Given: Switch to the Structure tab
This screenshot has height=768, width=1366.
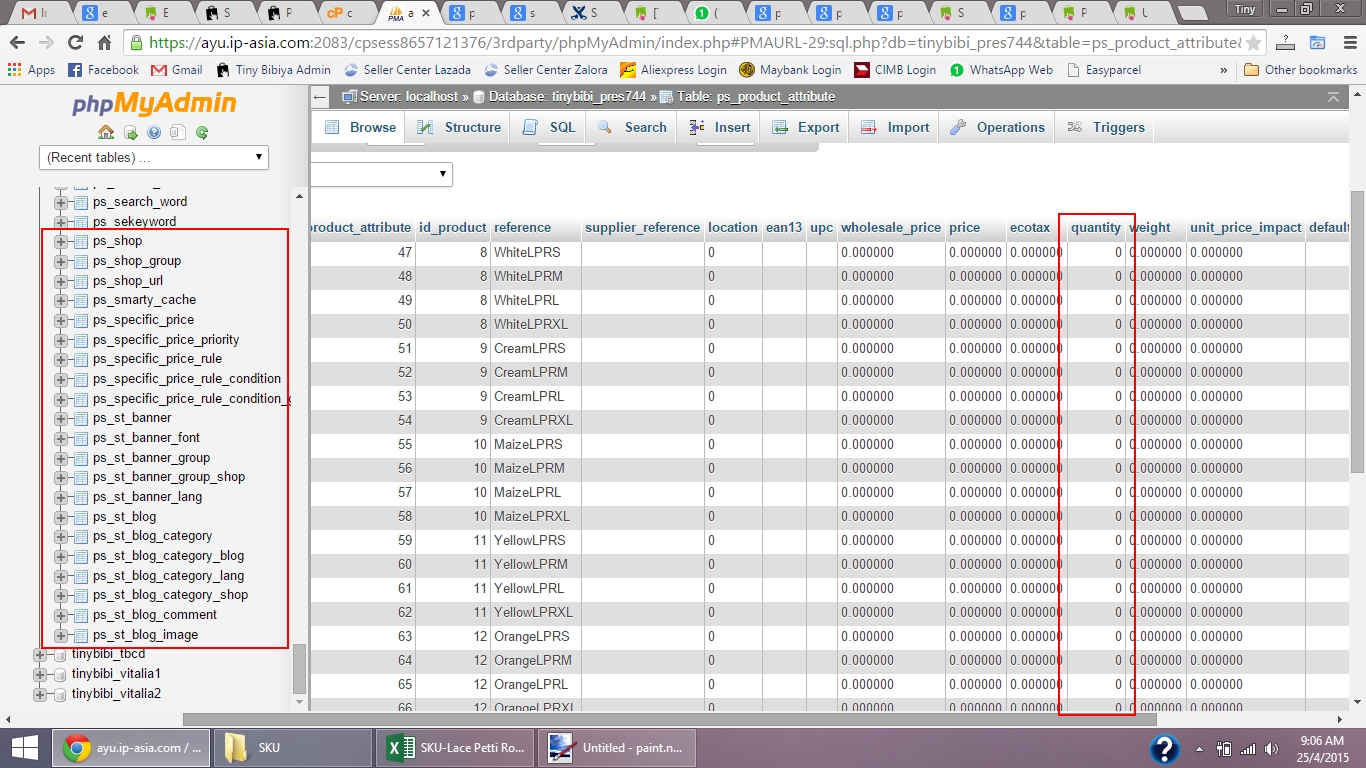Looking at the screenshot, I should pos(460,127).
